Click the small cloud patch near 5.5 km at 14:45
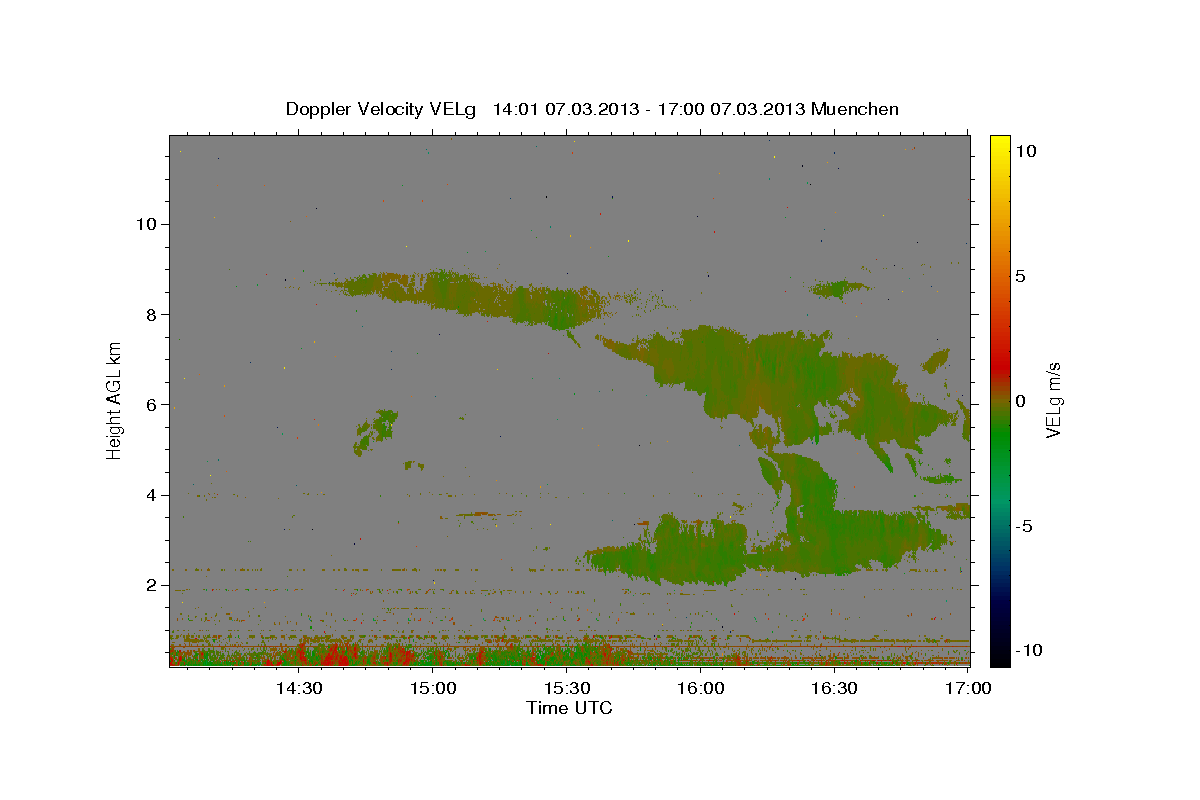Image resolution: width=1200 pixels, height=800 pixels. [x=376, y=432]
